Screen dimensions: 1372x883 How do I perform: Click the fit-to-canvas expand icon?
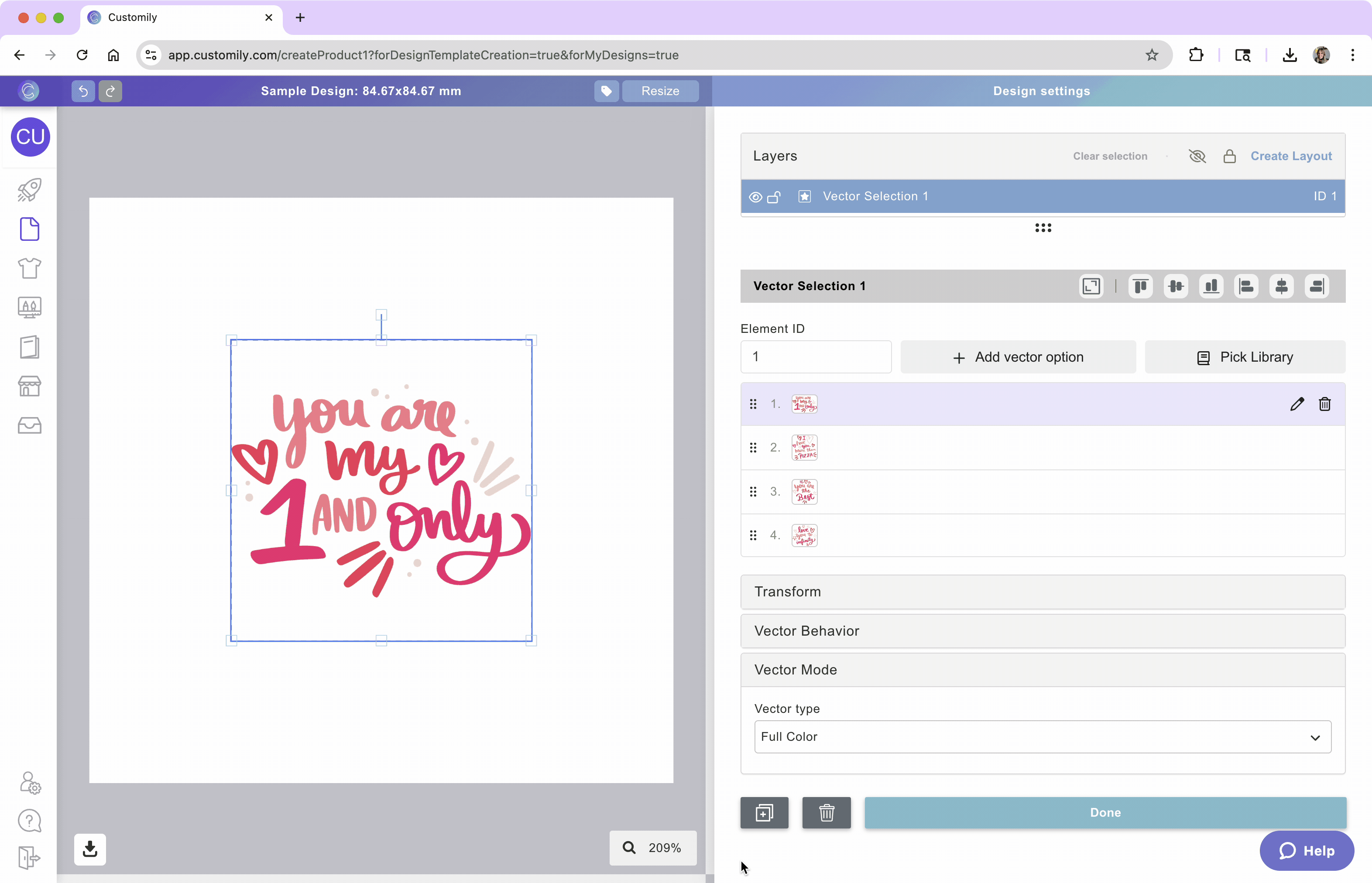[x=1091, y=286]
